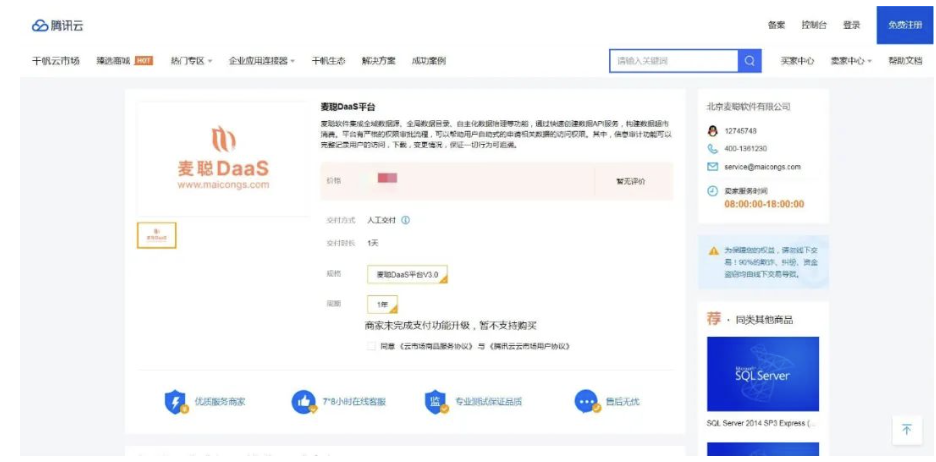The width and height of the screenshot is (936, 462).
Task: Click the 免费注册 button
Action: pyautogui.click(x=904, y=25)
